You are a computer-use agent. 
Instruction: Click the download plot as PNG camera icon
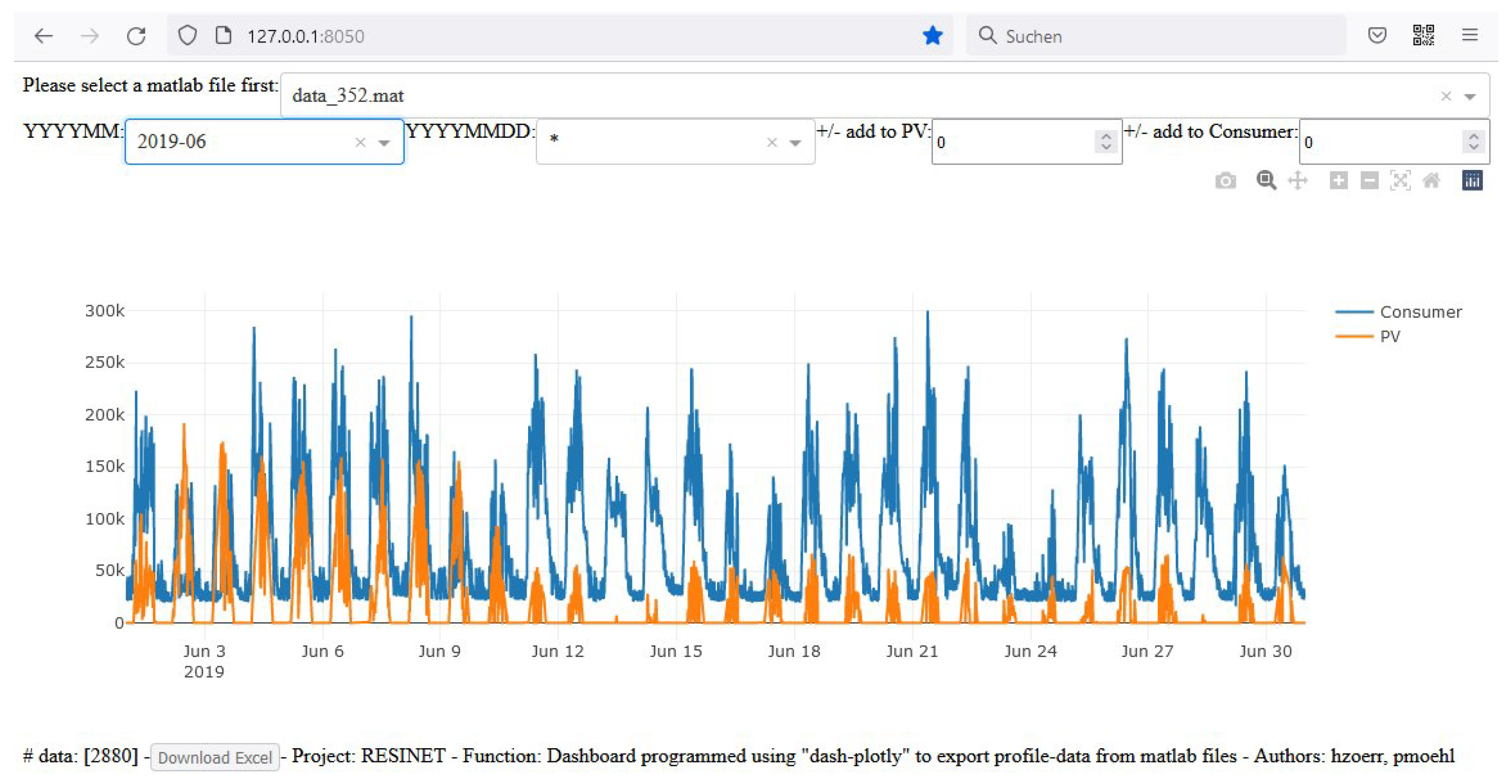tap(1225, 181)
